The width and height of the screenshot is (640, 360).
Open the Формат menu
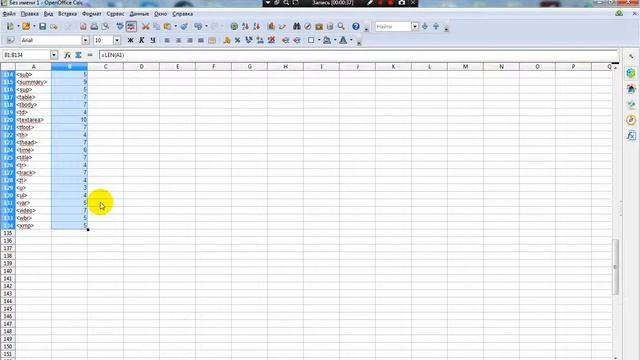(x=91, y=14)
